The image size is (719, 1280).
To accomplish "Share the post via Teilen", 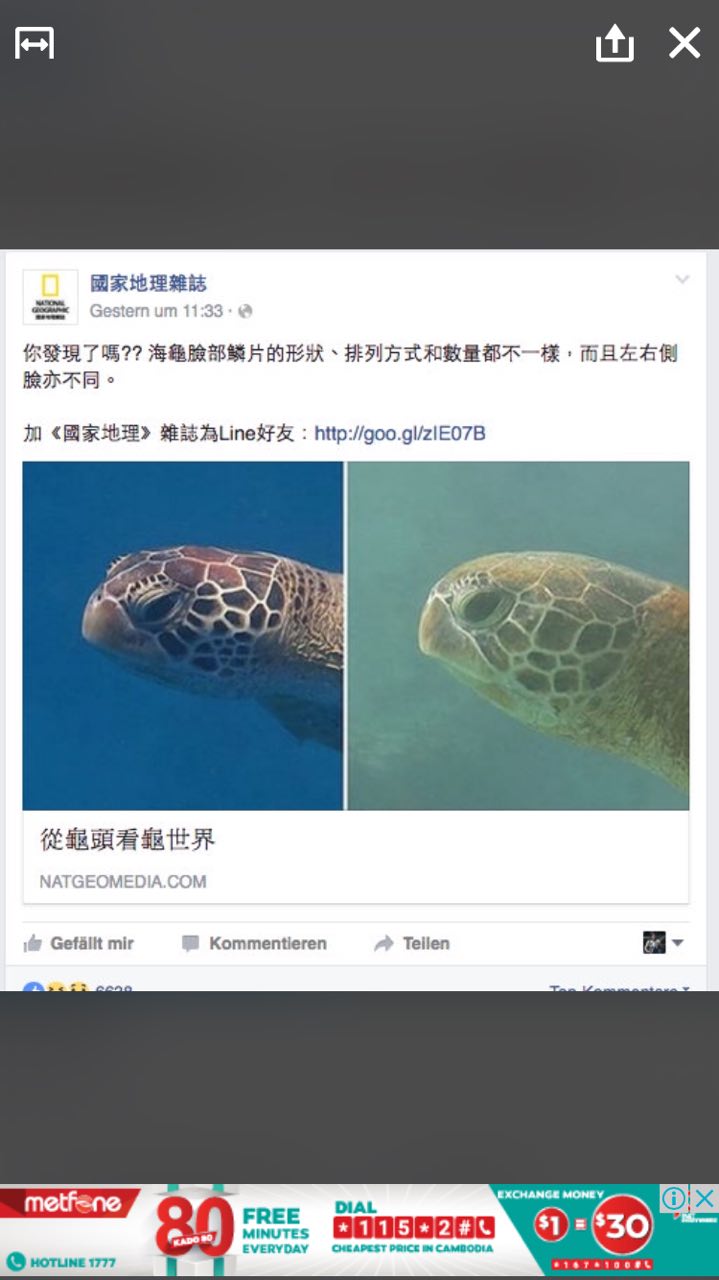I will click(411, 943).
